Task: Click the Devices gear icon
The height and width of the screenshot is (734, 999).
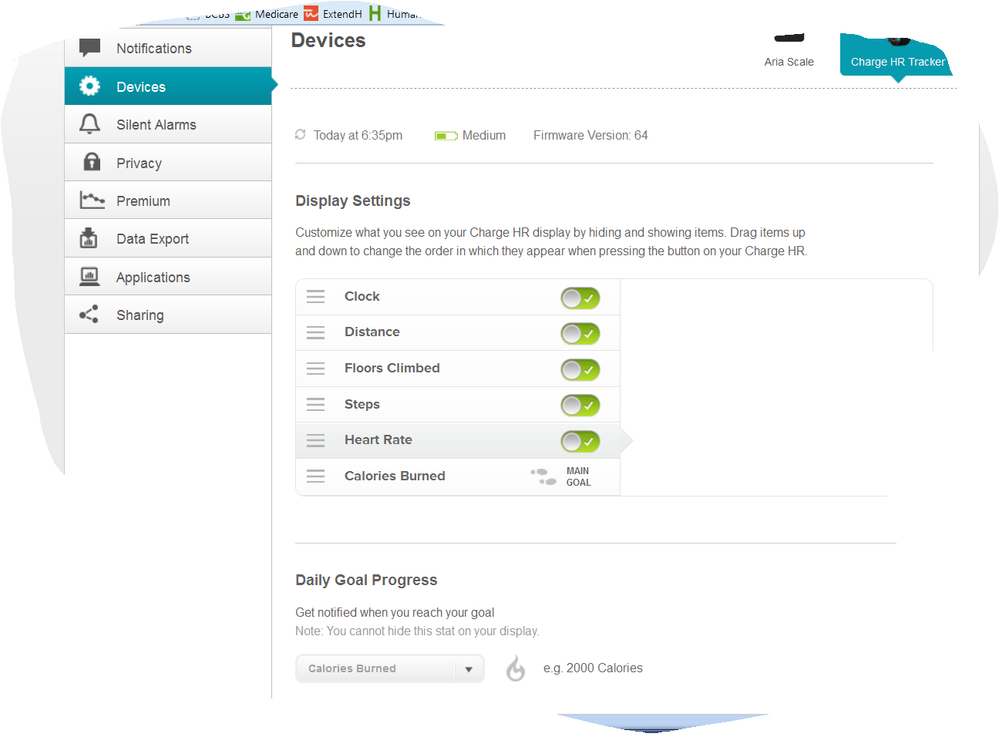Action: [90, 86]
